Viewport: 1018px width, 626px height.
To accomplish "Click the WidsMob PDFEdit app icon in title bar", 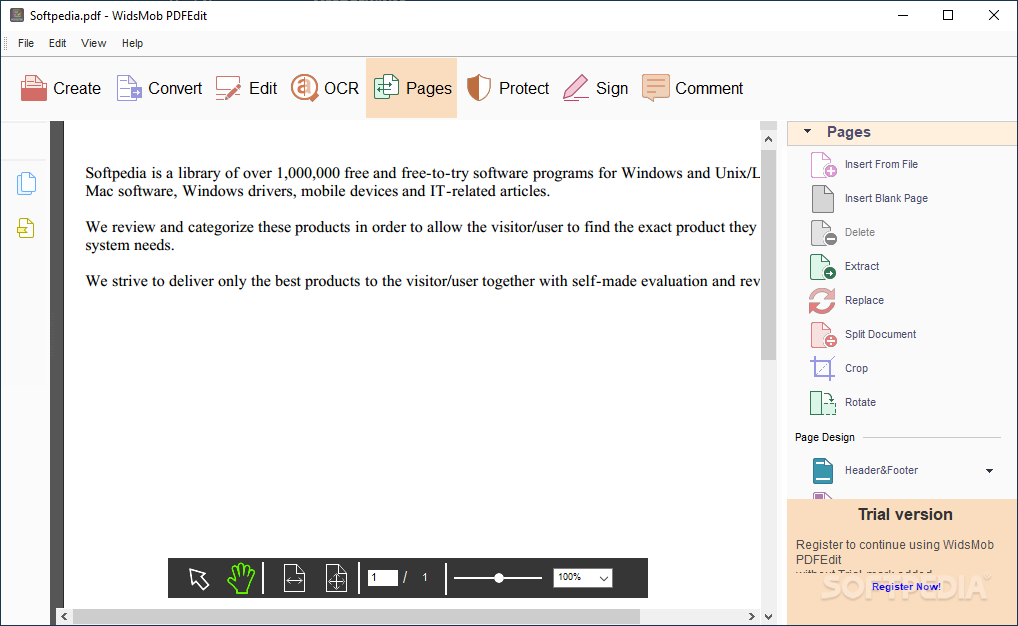I will click(x=17, y=15).
